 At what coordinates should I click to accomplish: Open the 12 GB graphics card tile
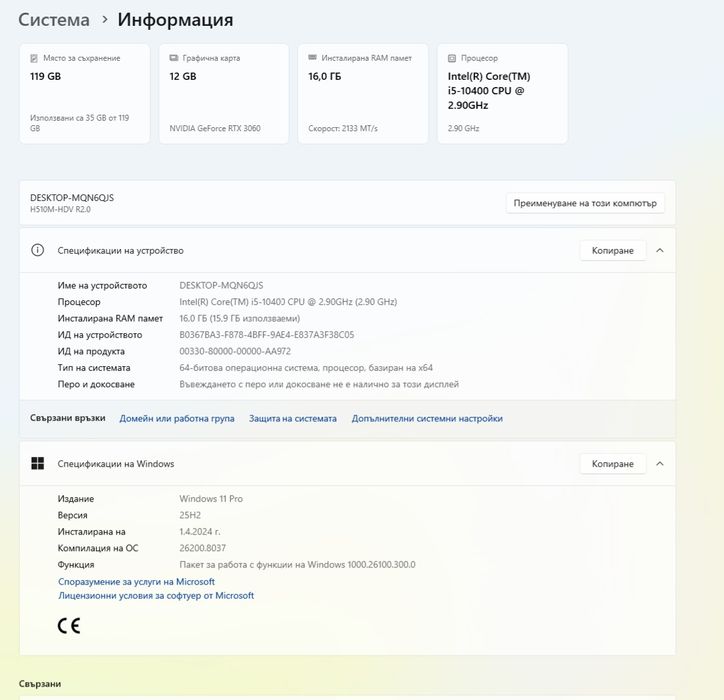[x=224, y=94]
